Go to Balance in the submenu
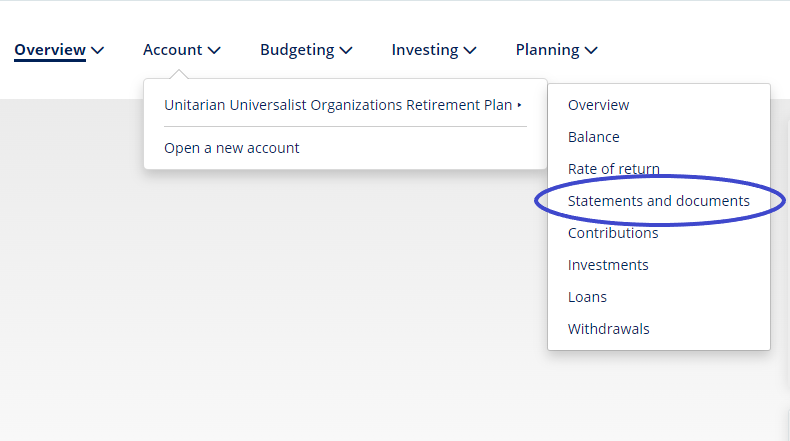The width and height of the screenshot is (790, 441). coord(593,137)
